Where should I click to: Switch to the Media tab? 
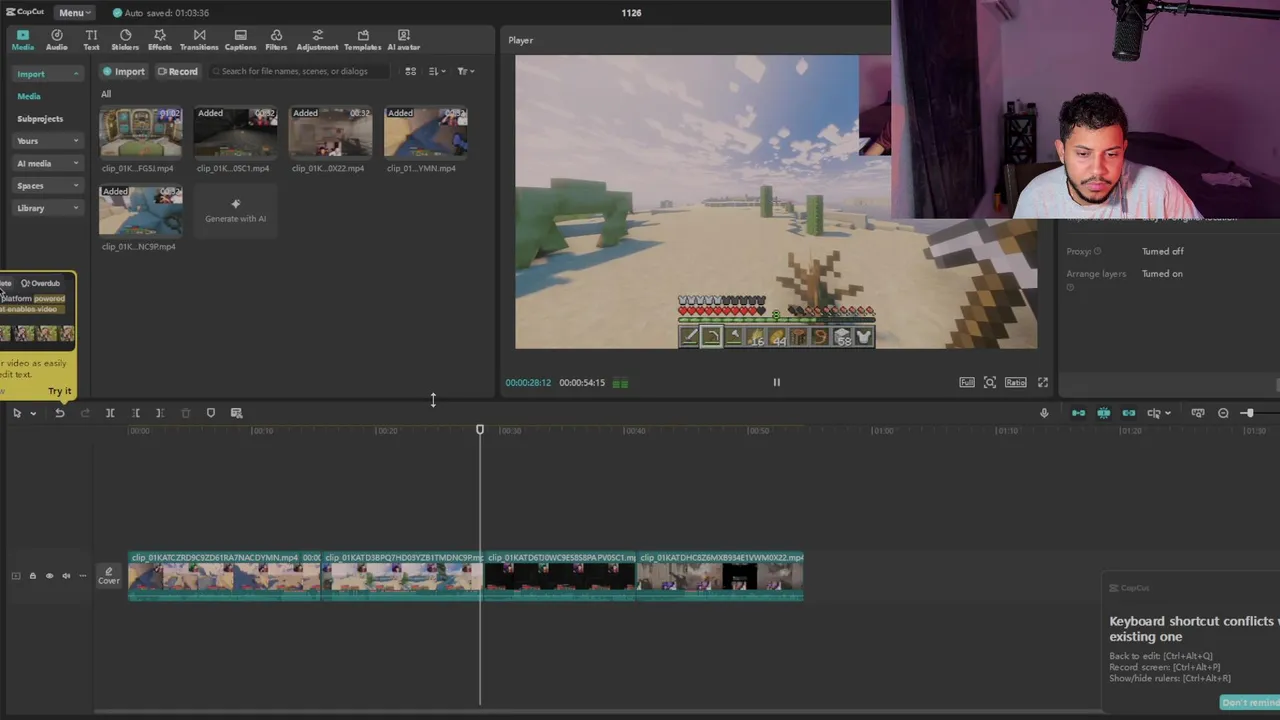coord(22,39)
